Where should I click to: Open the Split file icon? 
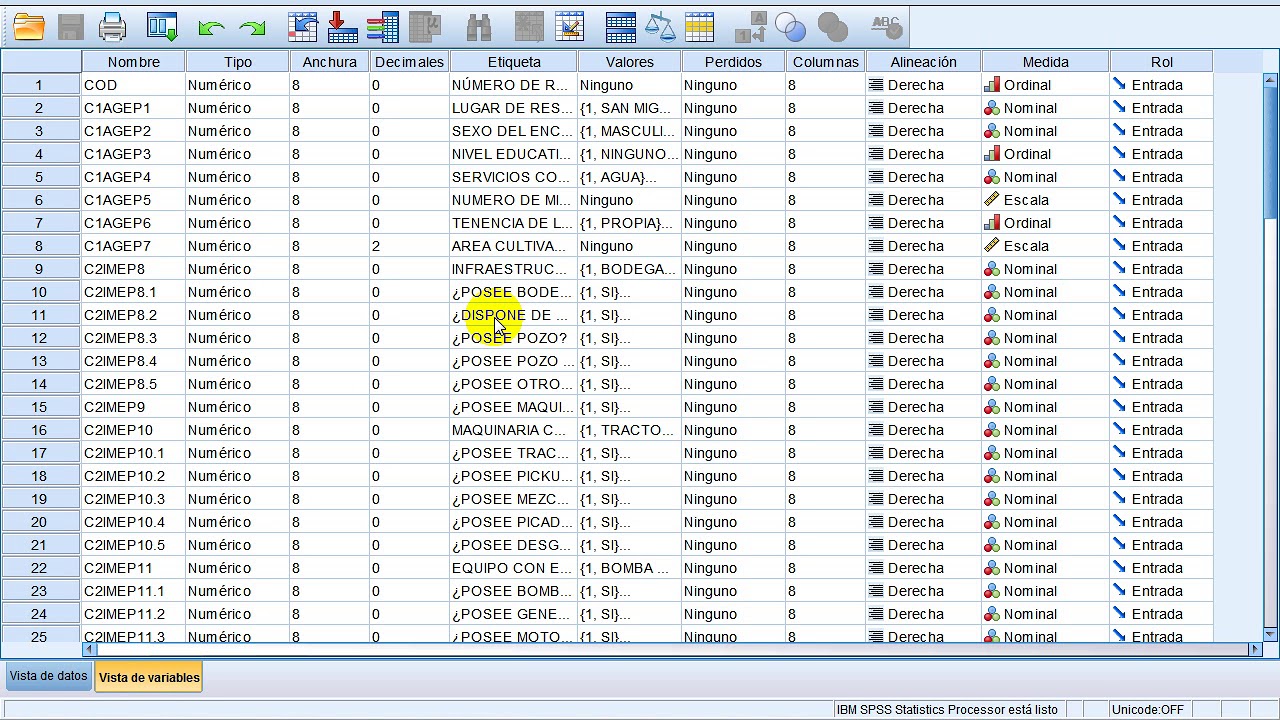(621, 27)
